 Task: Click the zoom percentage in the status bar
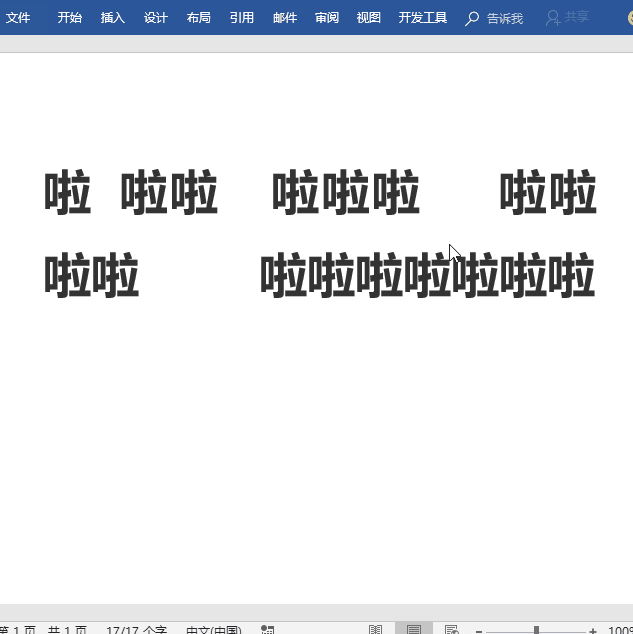[620, 630]
